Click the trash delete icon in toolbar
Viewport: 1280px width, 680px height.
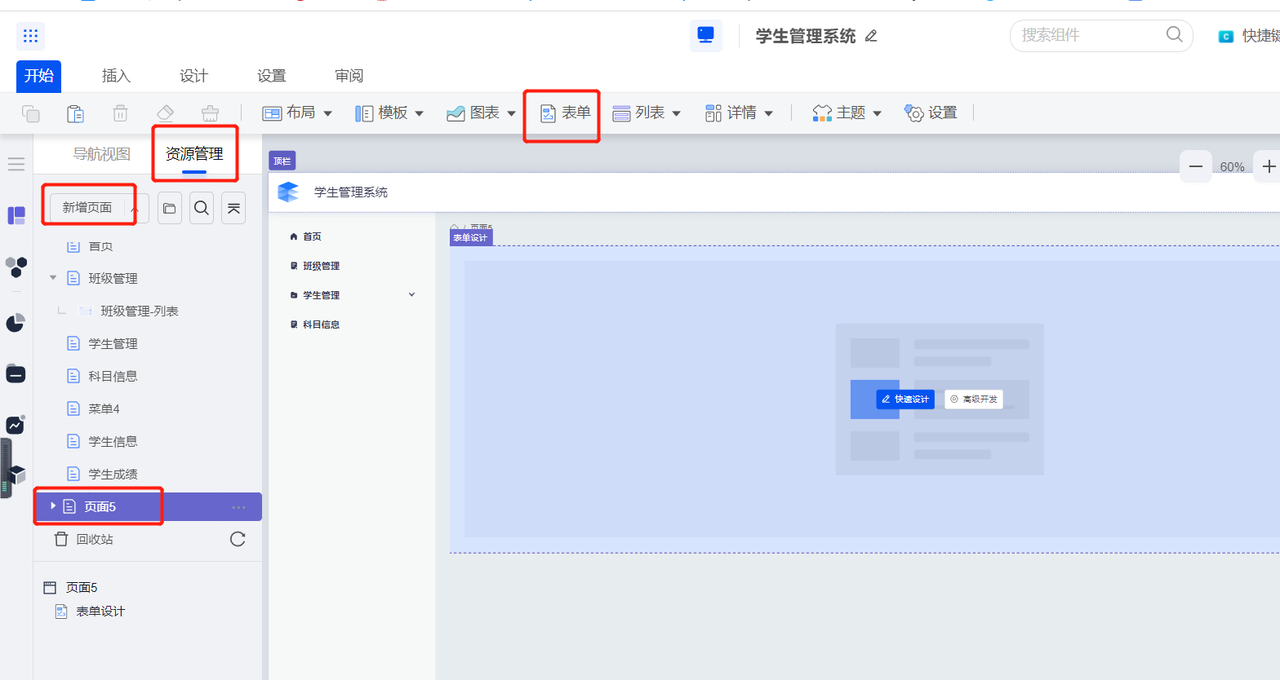[x=120, y=113]
